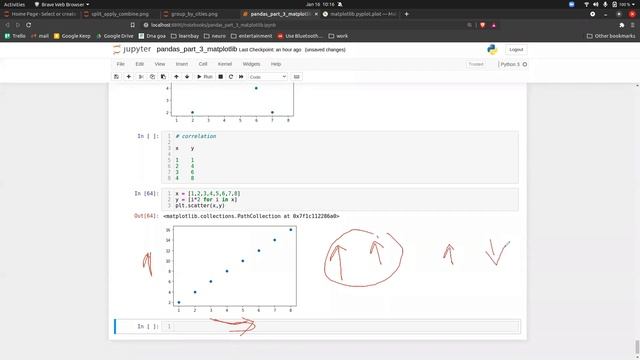Screen dimensions: 640x360
Task: Open the Google Drive bookmark
Action: tap(115, 36)
